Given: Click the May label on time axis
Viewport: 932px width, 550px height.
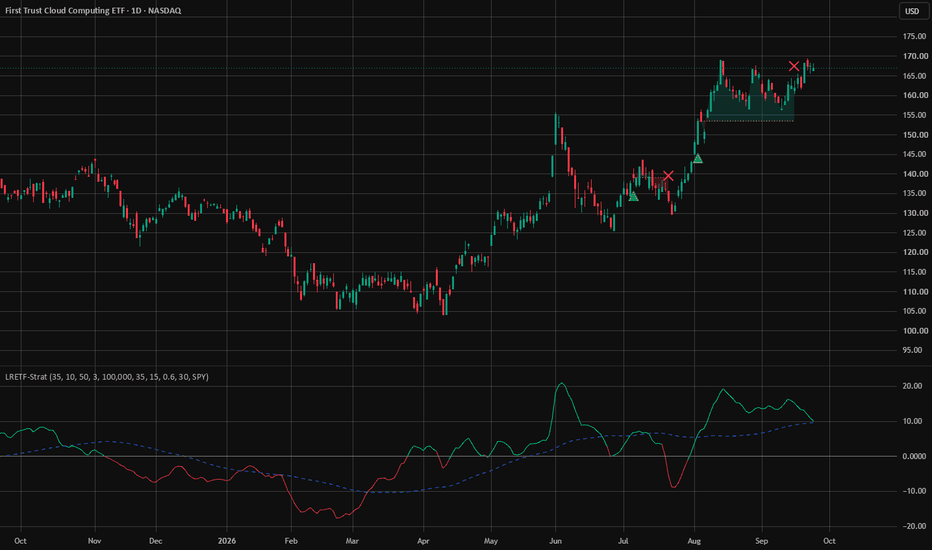Looking at the screenshot, I should point(491,541).
